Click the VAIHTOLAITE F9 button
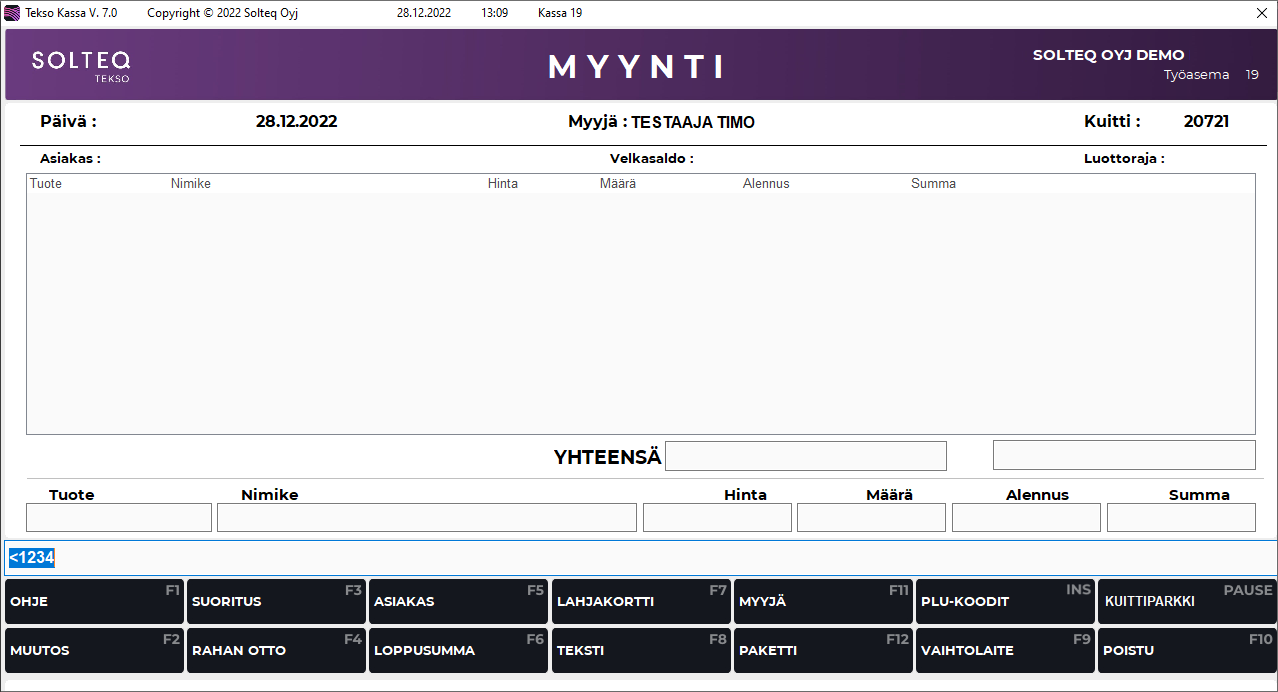 [1005, 650]
